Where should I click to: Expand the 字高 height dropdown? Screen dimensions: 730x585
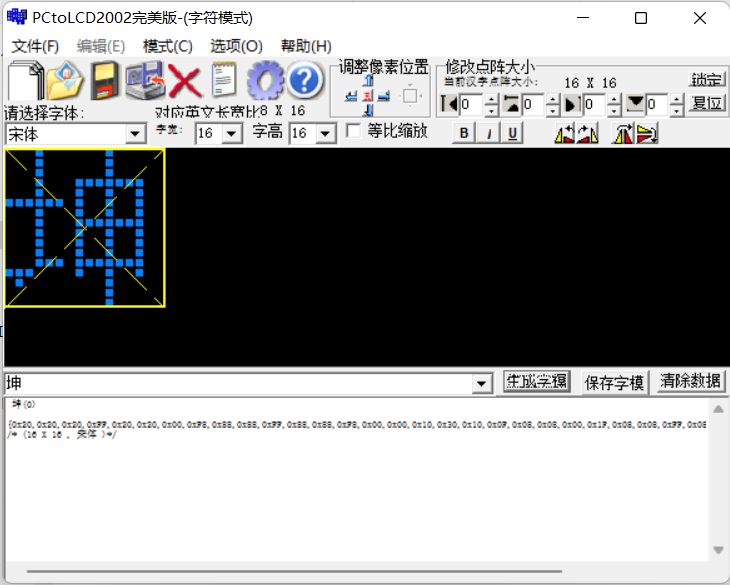326,134
